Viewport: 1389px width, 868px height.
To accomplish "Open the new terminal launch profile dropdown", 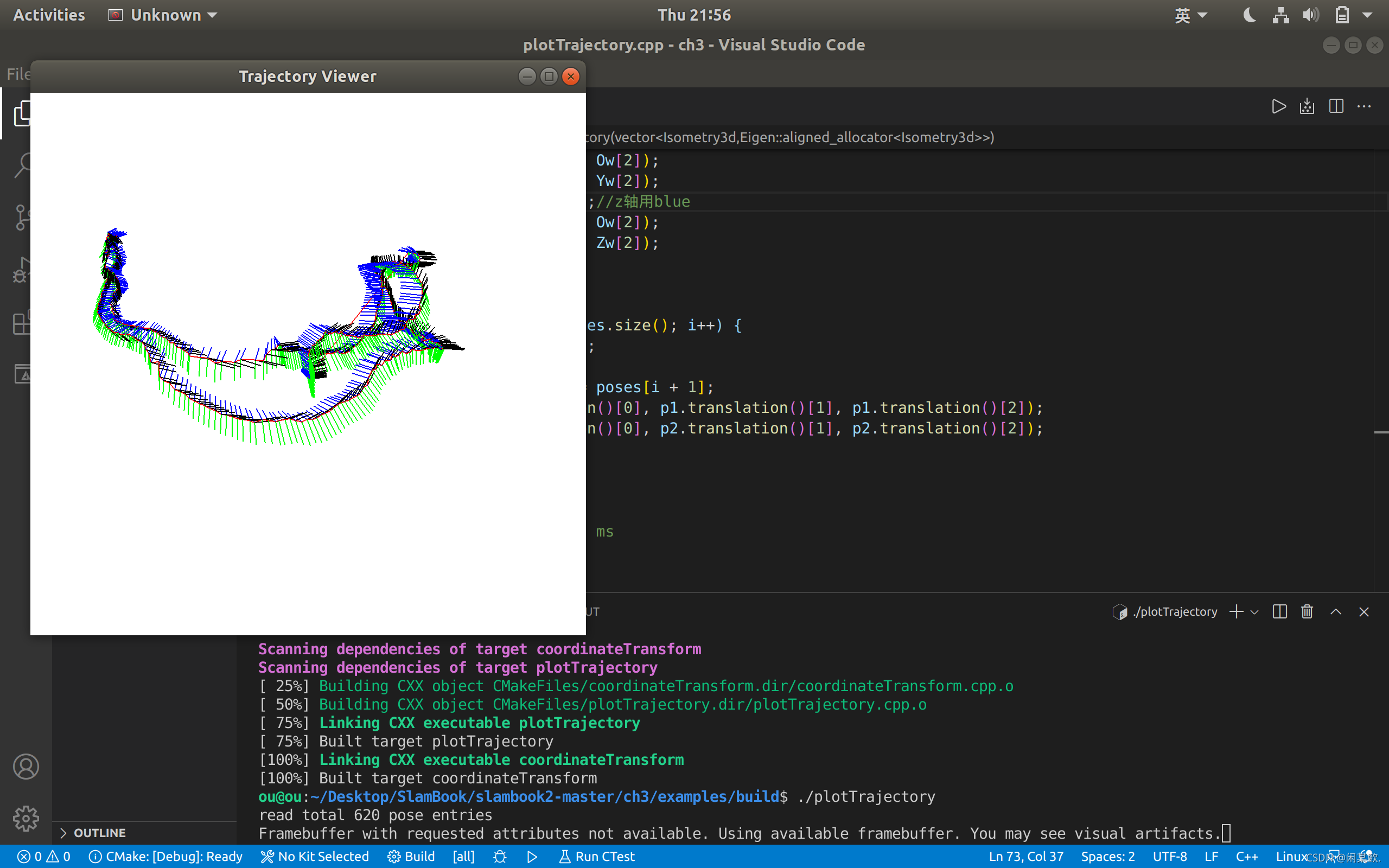I will coord(1254,612).
